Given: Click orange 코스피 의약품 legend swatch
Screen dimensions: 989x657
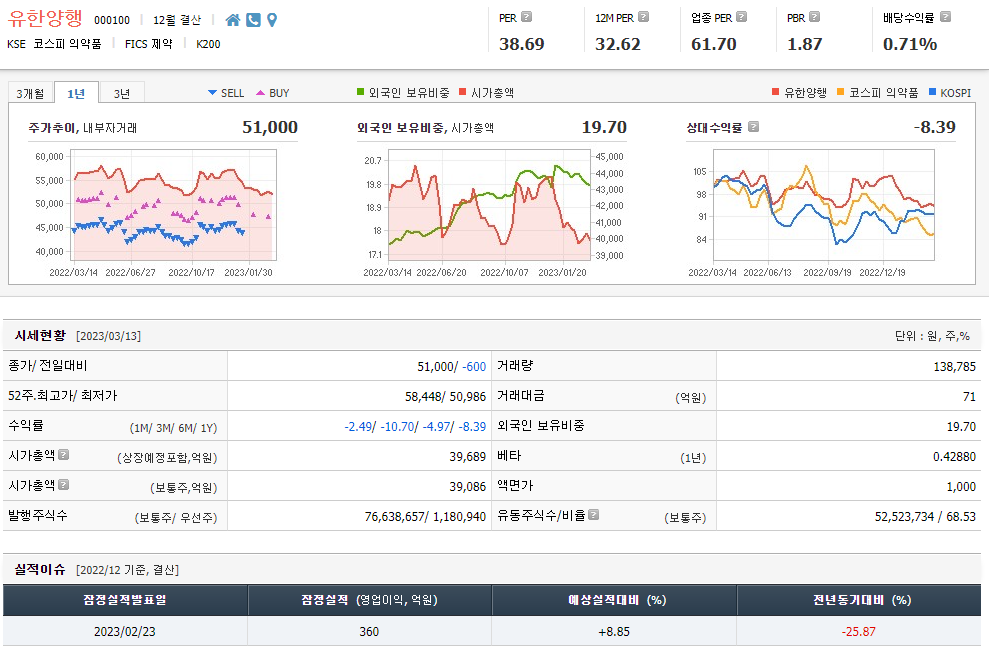Looking at the screenshot, I should [841, 92].
